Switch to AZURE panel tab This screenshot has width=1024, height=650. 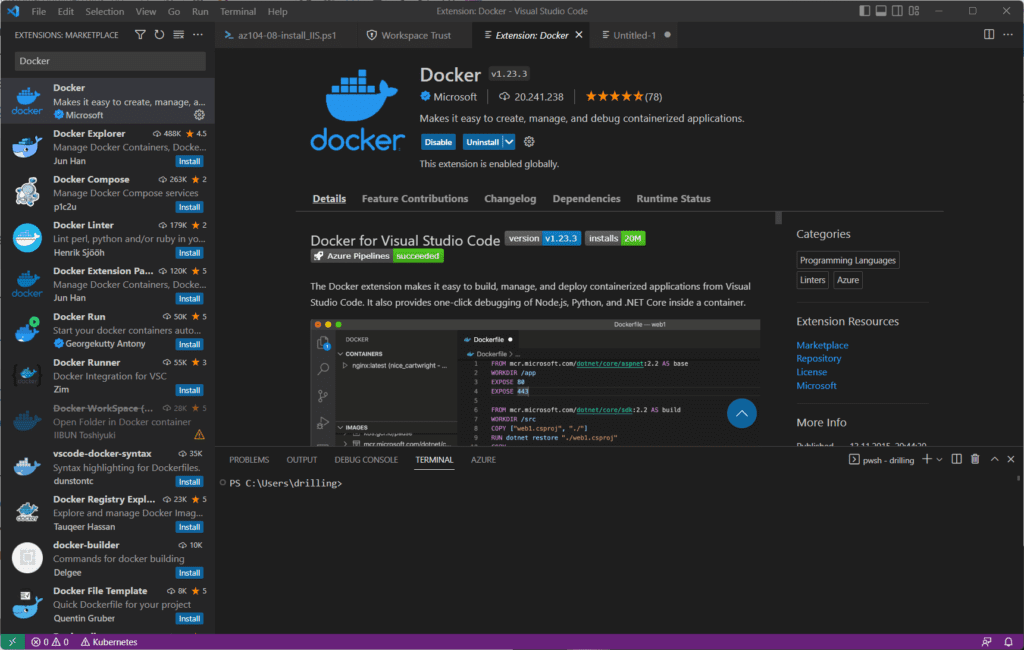pyautogui.click(x=483, y=460)
